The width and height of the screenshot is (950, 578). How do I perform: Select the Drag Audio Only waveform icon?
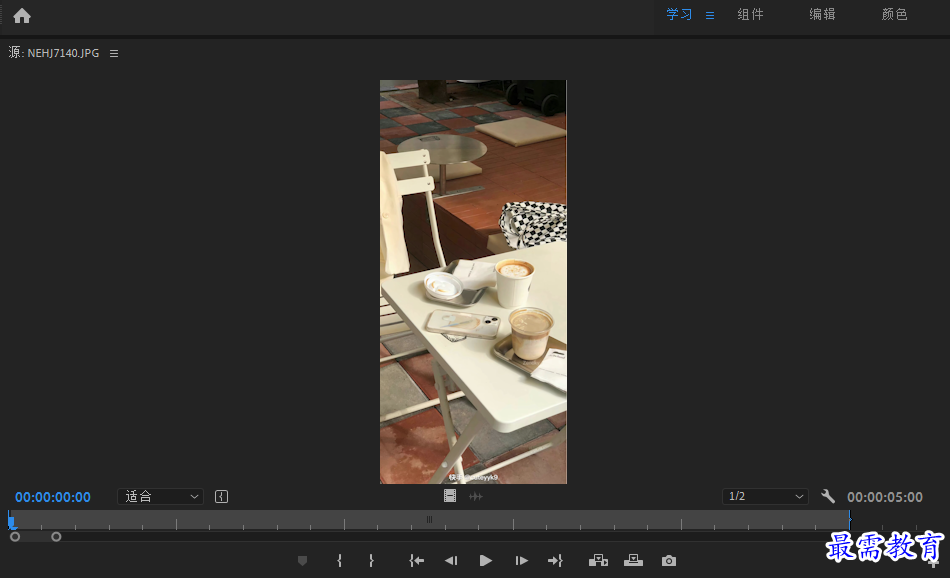coord(476,496)
